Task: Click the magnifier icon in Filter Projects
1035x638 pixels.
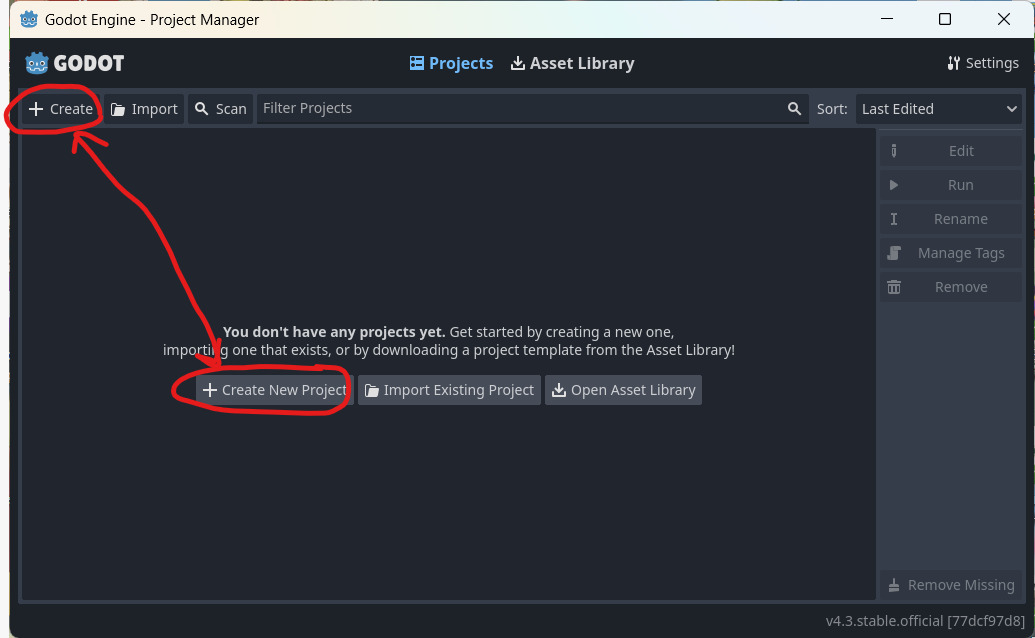Action: coord(794,109)
